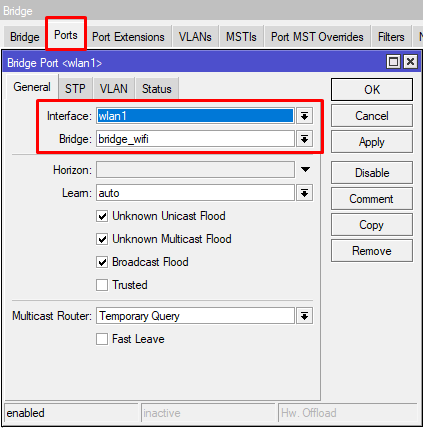Screen dimensions: 423x428
Task: Open the Multicast Router dropdown arrow
Action: [x=304, y=316]
